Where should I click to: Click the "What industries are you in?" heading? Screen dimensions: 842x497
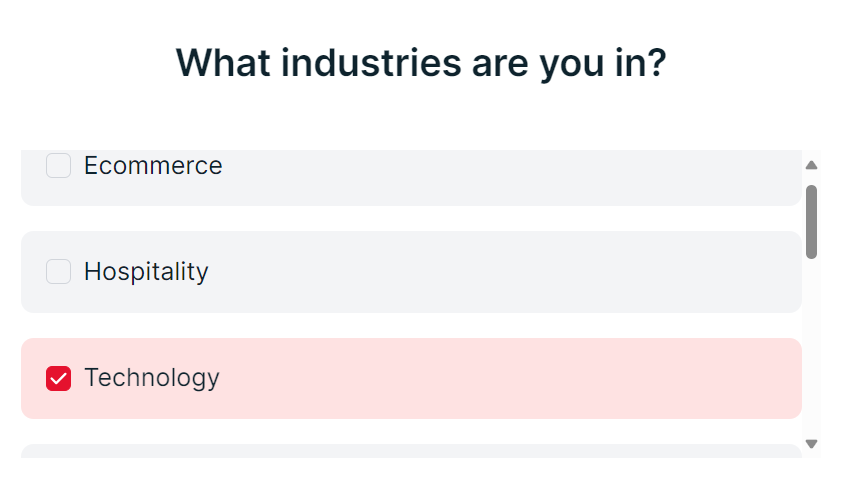pyautogui.click(x=421, y=63)
